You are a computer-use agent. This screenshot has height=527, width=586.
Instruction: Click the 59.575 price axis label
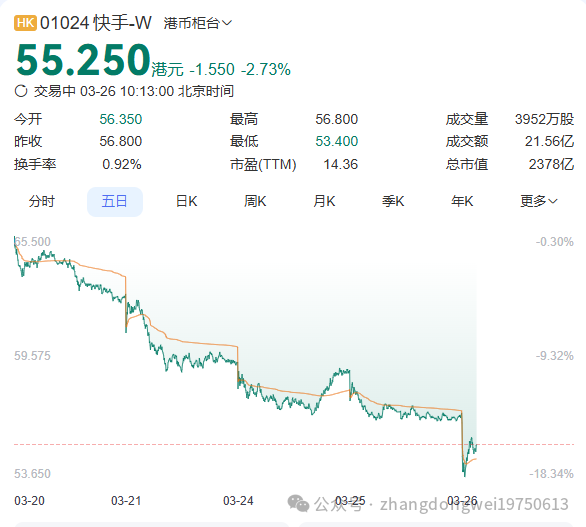[x=32, y=355]
